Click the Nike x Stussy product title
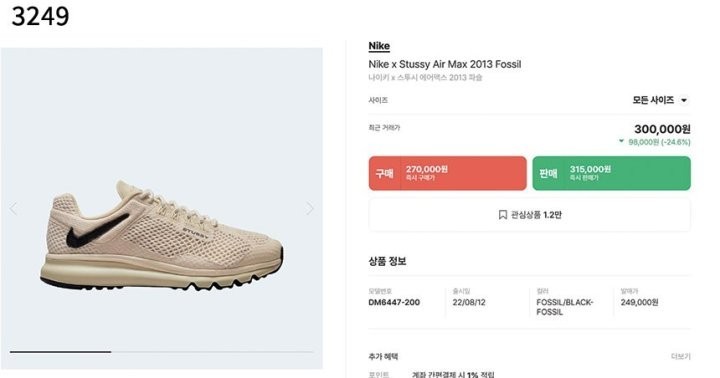The width and height of the screenshot is (720, 378). [x=444, y=64]
